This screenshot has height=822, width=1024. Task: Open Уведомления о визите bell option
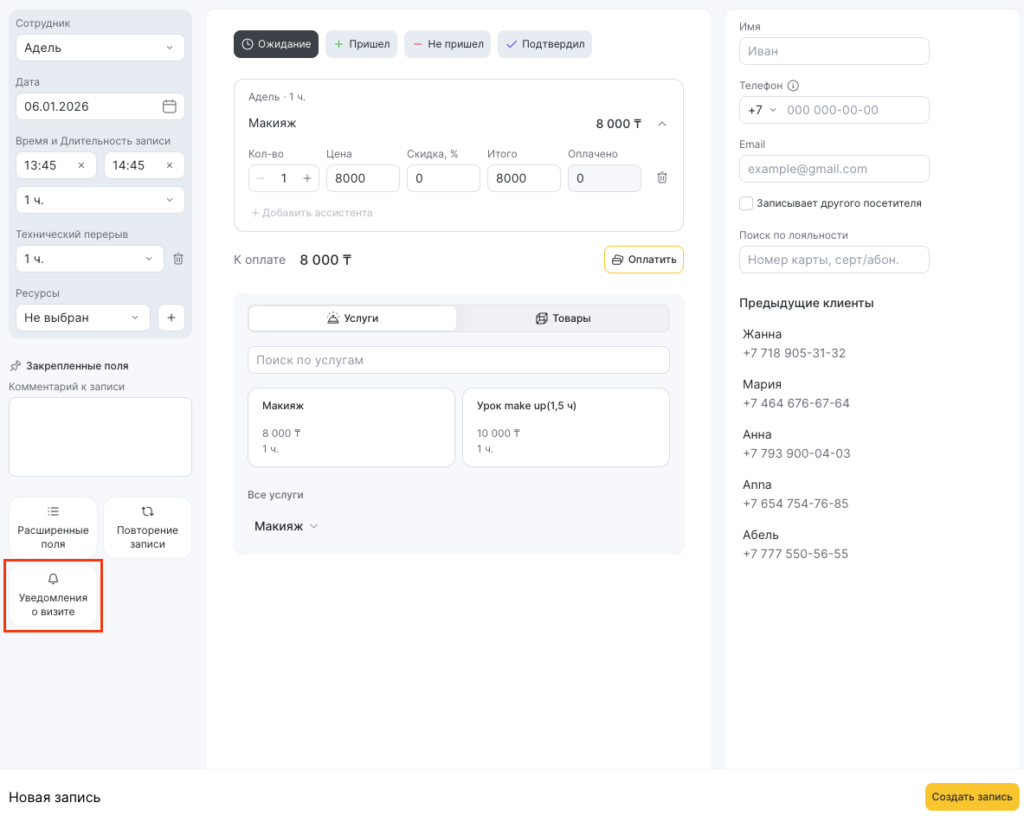53,596
